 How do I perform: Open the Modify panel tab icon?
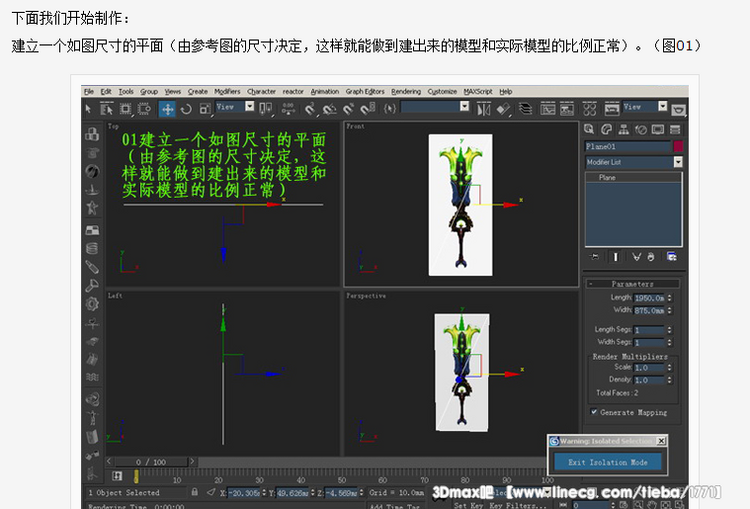point(607,129)
